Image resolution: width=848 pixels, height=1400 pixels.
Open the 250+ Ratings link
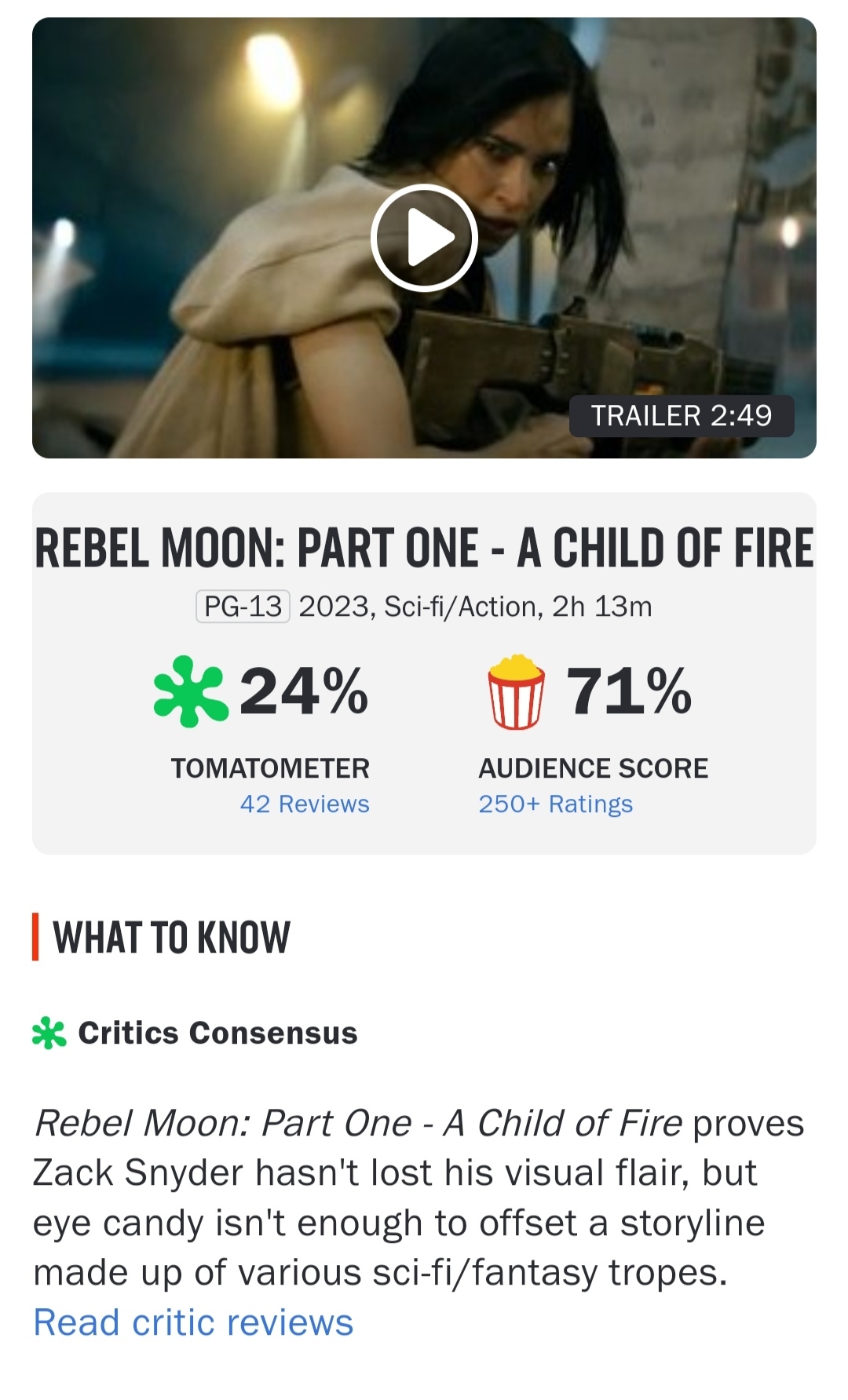pyautogui.click(x=556, y=804)
